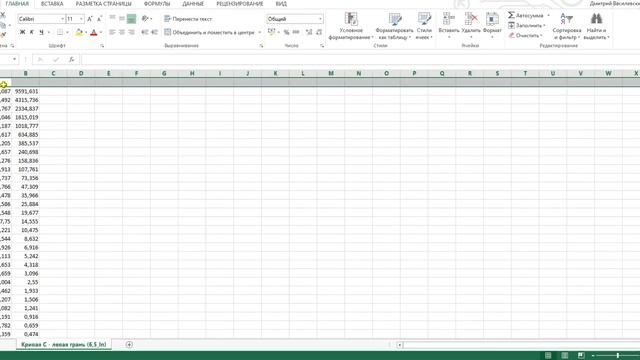This screenshot has width=640, height=360.
Task: Open the ФОРМУЛЫ ribbon tab
Action: pos(157,4)
